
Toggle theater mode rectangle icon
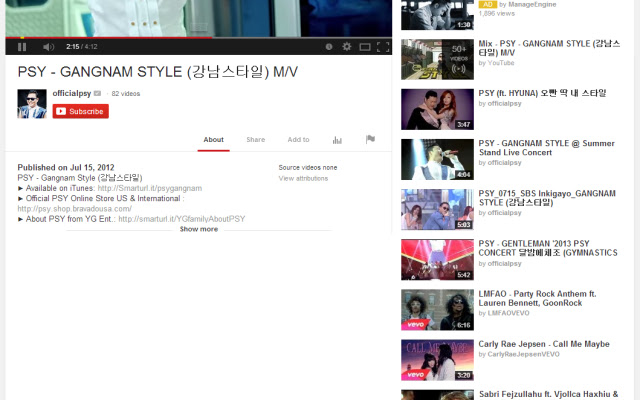coord(364,47)
